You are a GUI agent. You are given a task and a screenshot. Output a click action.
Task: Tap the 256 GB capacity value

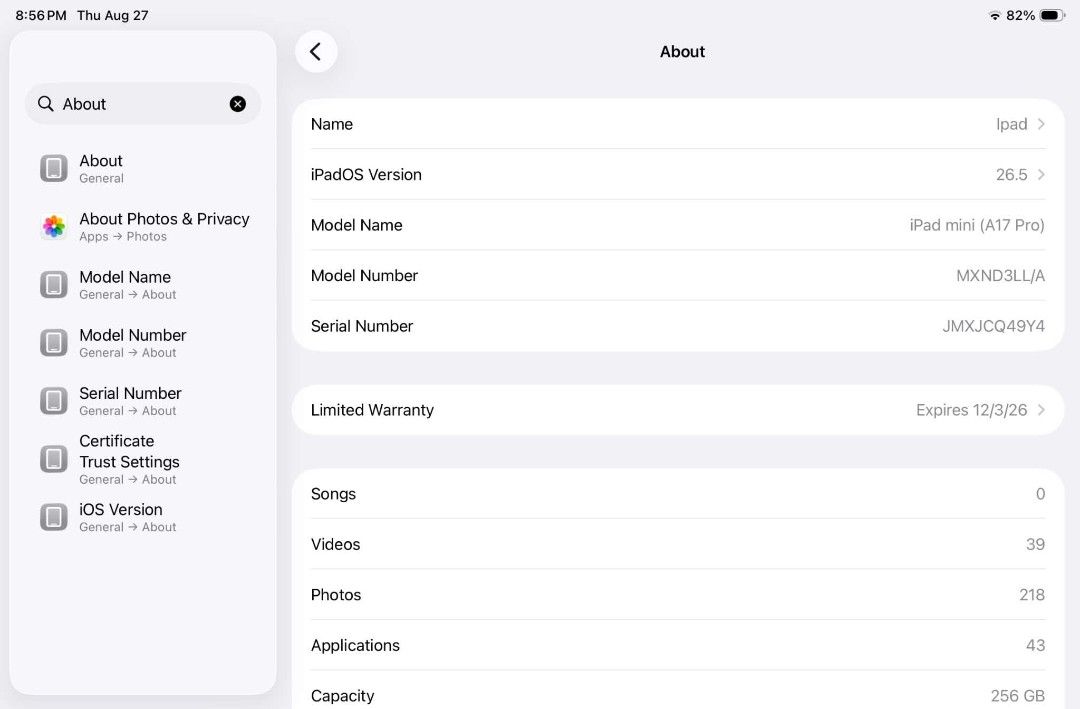(1017, 696)
